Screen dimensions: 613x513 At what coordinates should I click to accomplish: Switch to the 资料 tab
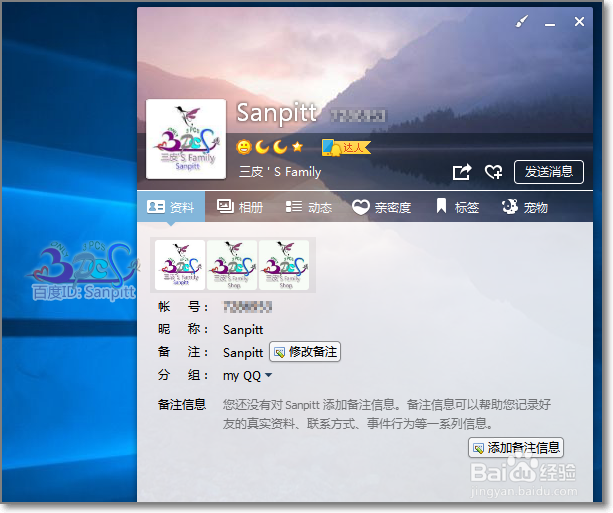[x=171, y=207]
